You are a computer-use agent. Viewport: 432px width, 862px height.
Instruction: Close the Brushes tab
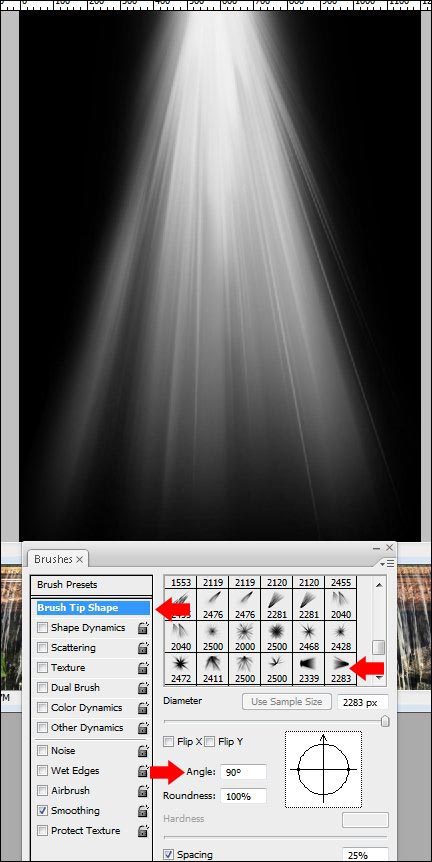pyautogui.click(x=79, y=559)
